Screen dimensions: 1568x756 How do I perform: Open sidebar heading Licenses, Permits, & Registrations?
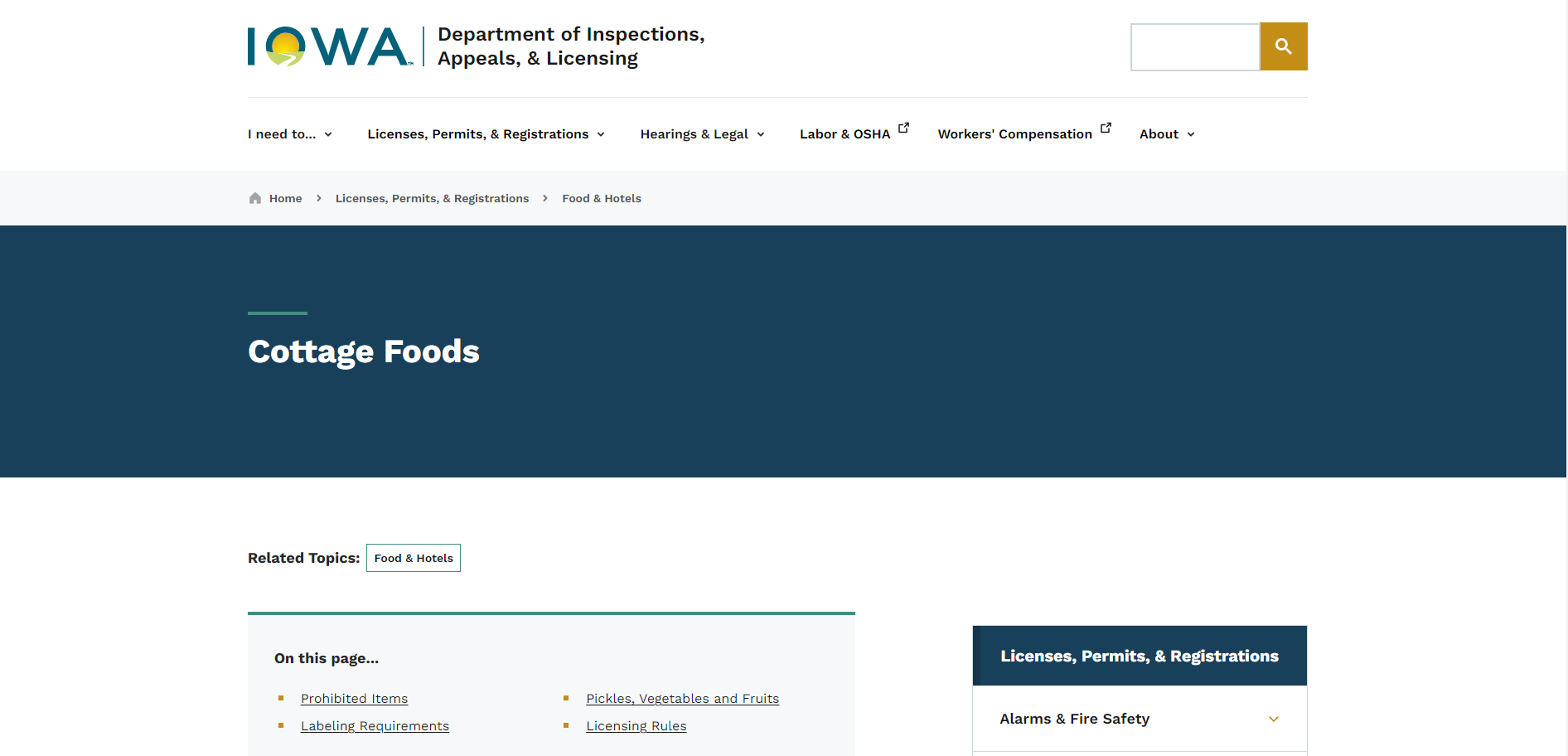click(1140, 656)
